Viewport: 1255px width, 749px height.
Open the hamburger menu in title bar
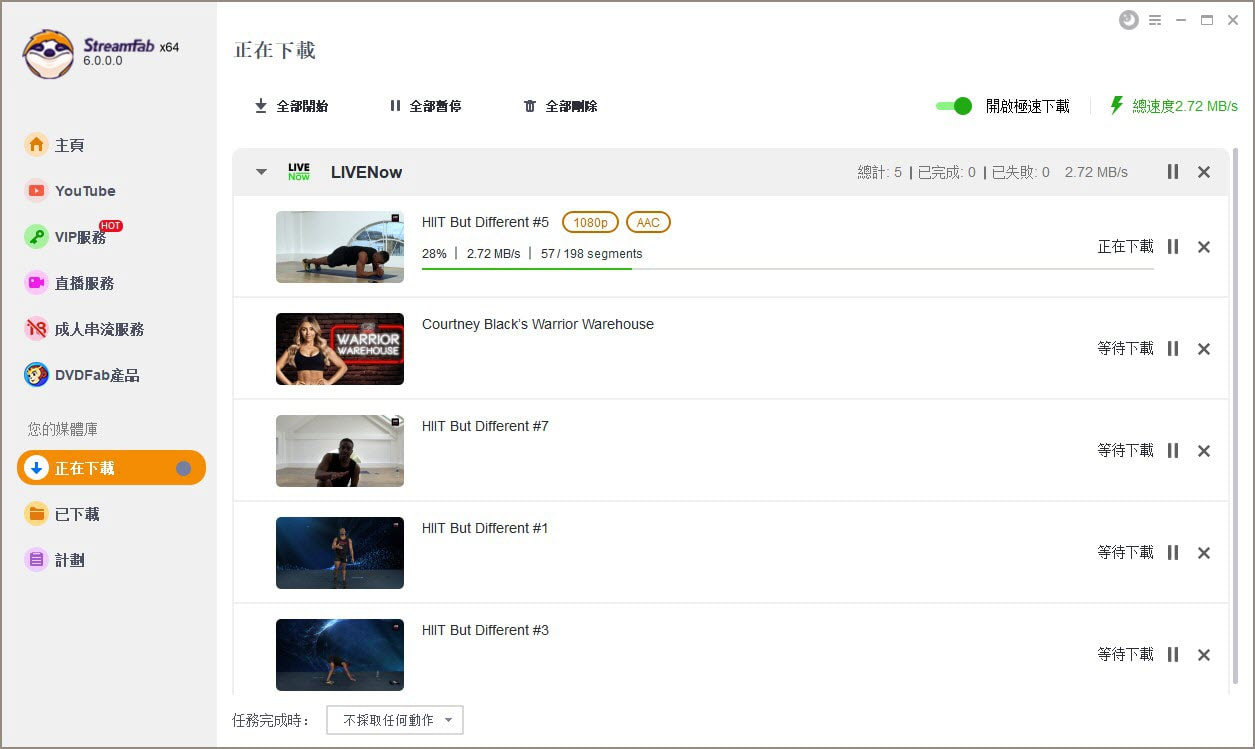click(x=1155, y=20)
